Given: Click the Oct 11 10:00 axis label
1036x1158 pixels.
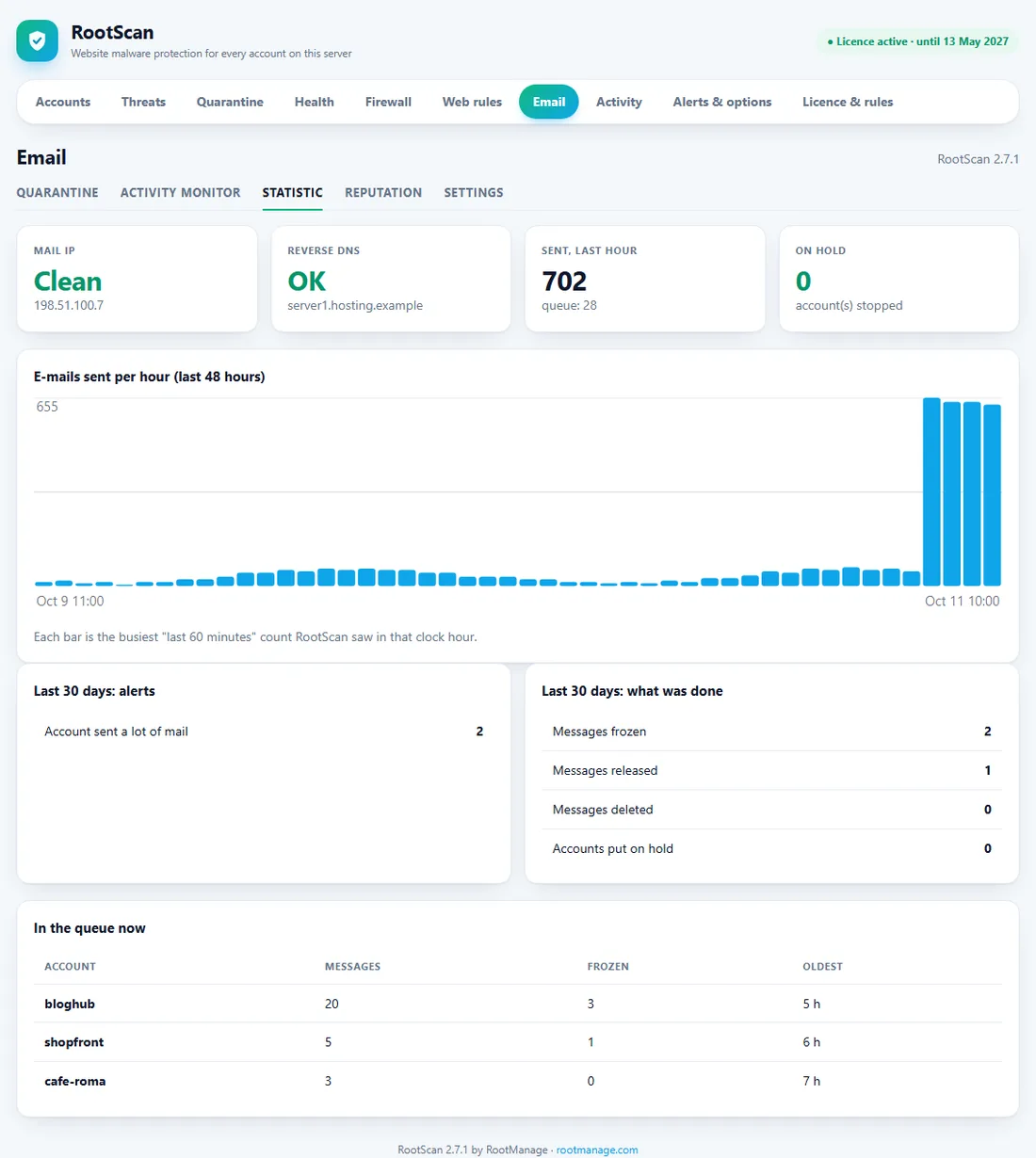Looking at the screenshot, I should click(962, 601).
